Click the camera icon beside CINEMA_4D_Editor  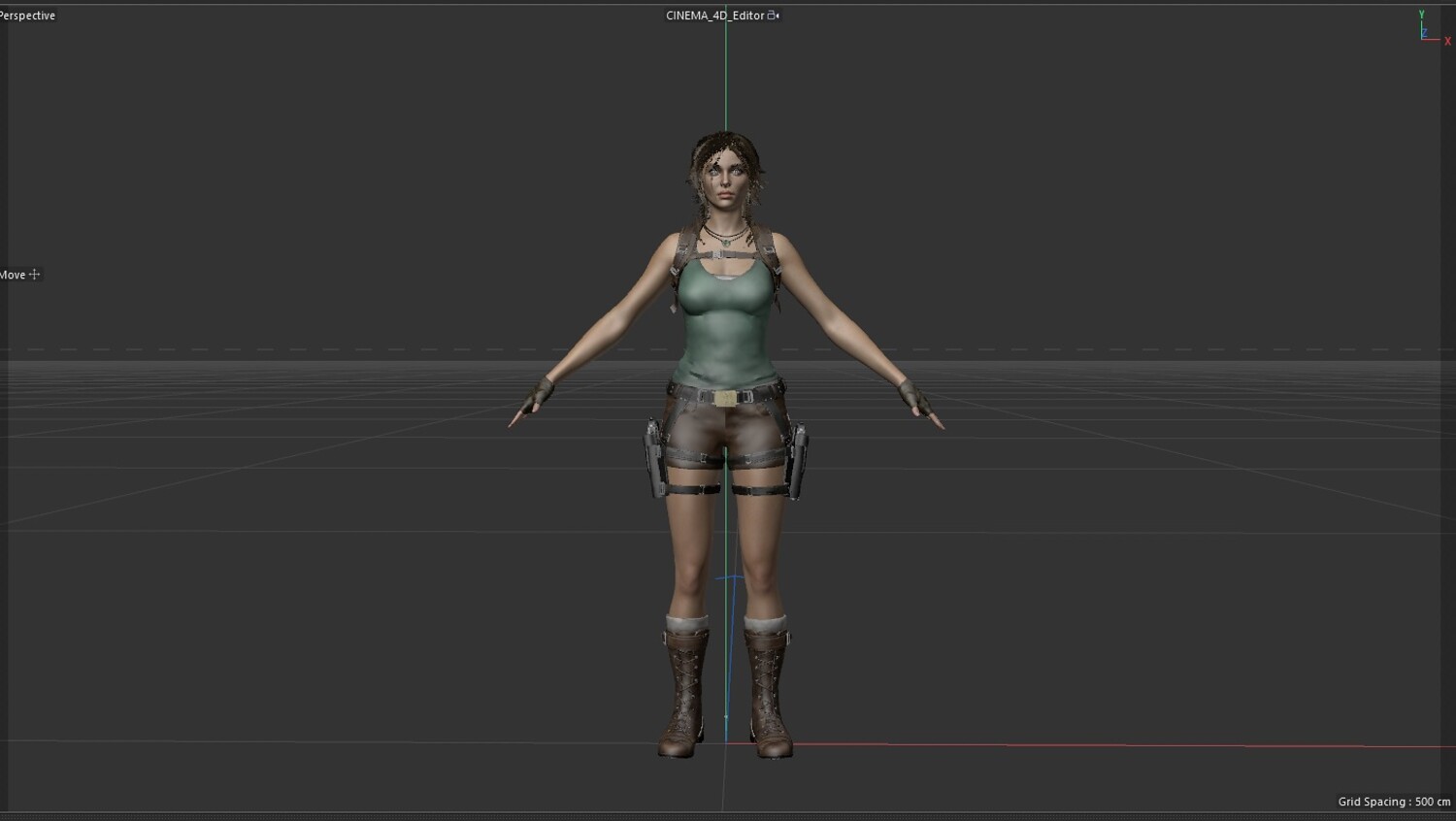click(774, 16)
